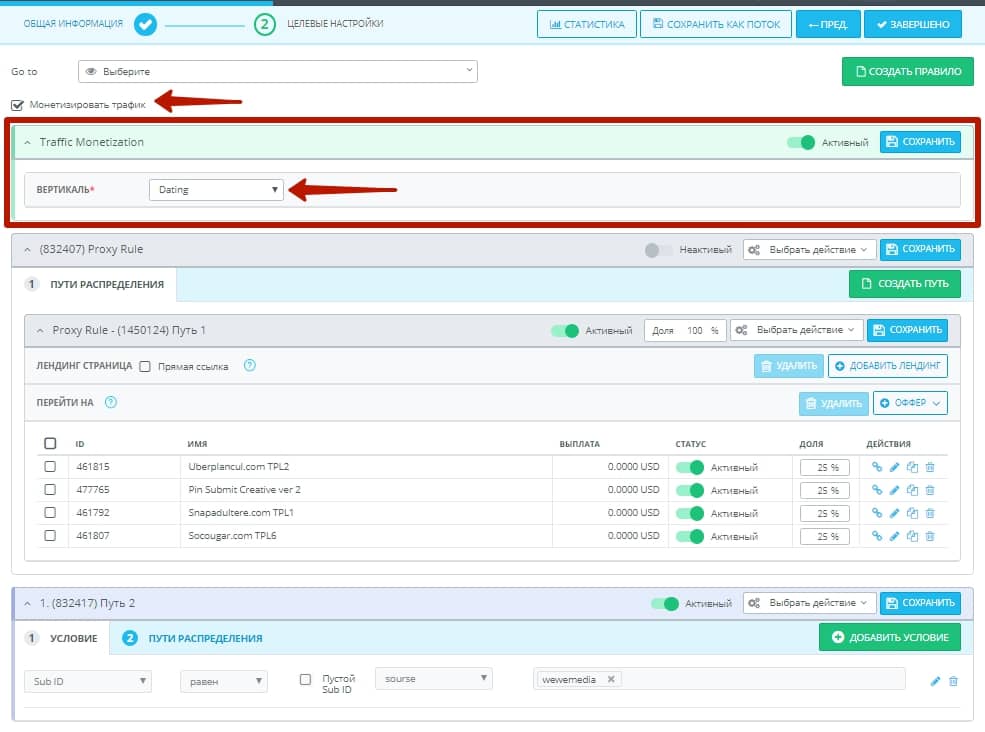Trash icon for Pin Submit Creative ver 2
The image size is (985, 732).
[930, 490]
